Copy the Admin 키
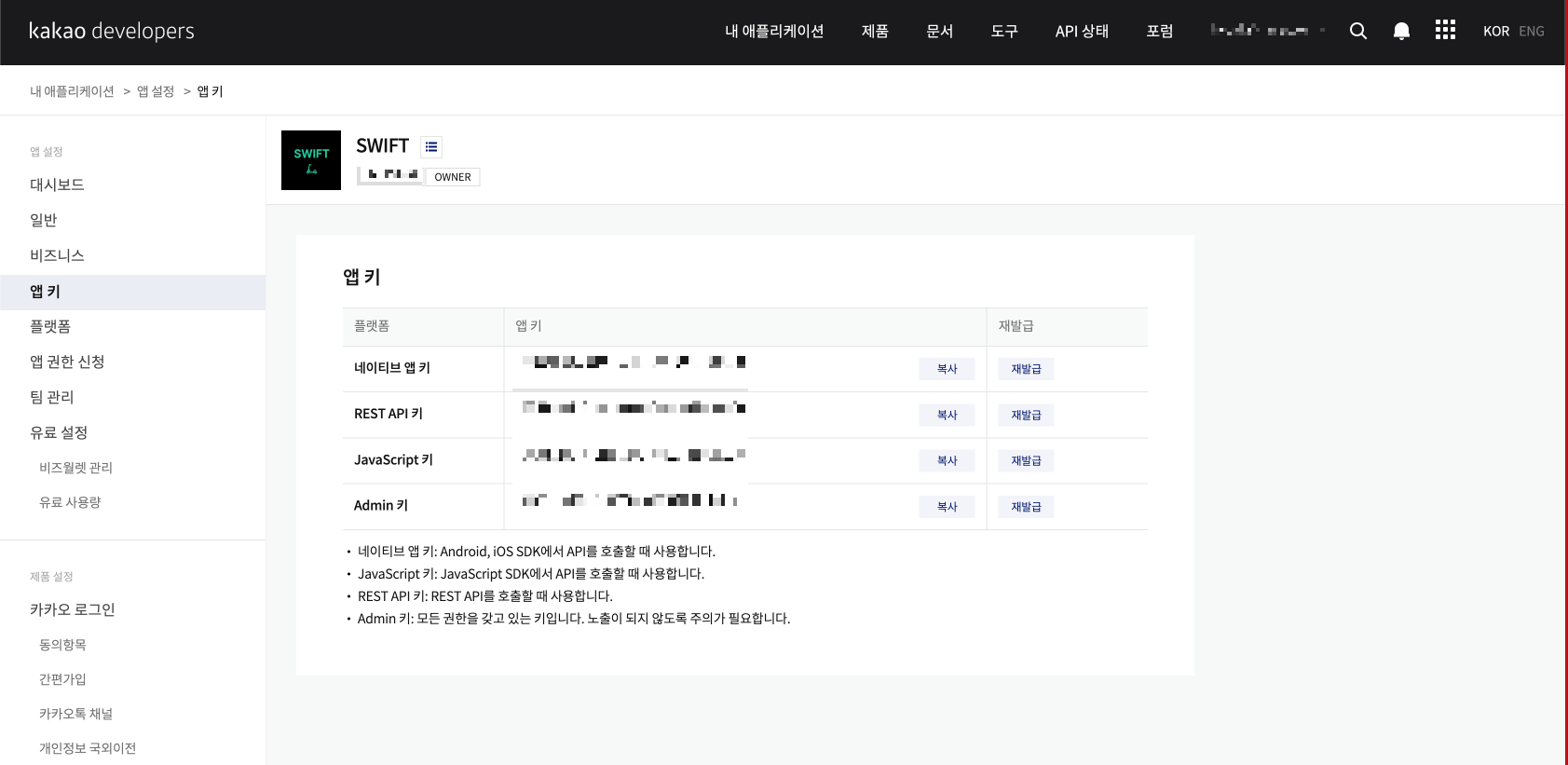Image resolution: width=1568 pixels, height=765 pixels. pos(947,507)
